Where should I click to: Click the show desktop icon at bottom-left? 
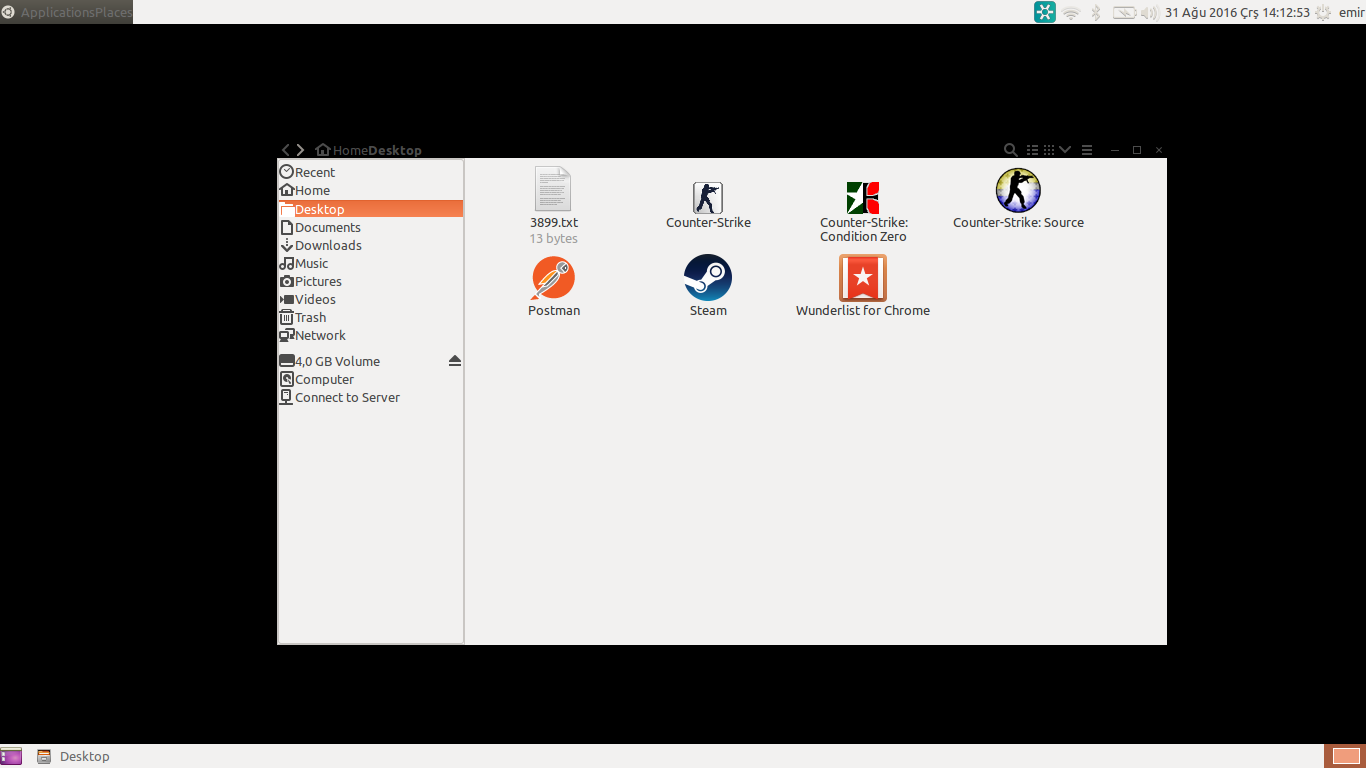(11, 757)
